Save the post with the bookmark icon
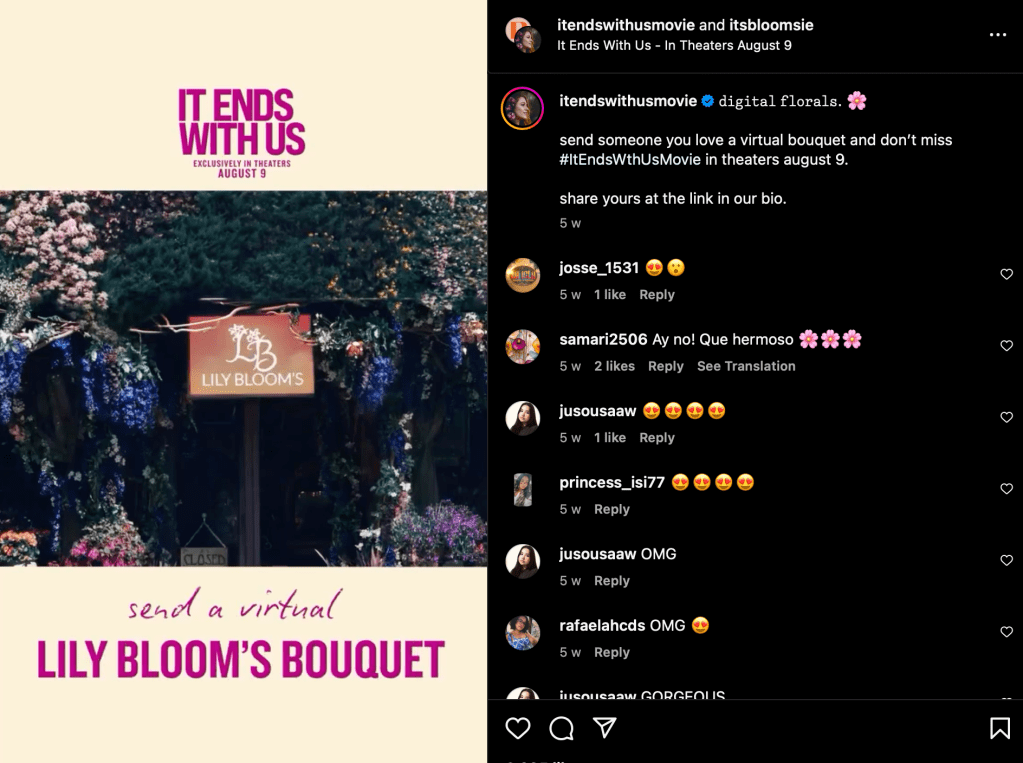 pos(1000,728)
